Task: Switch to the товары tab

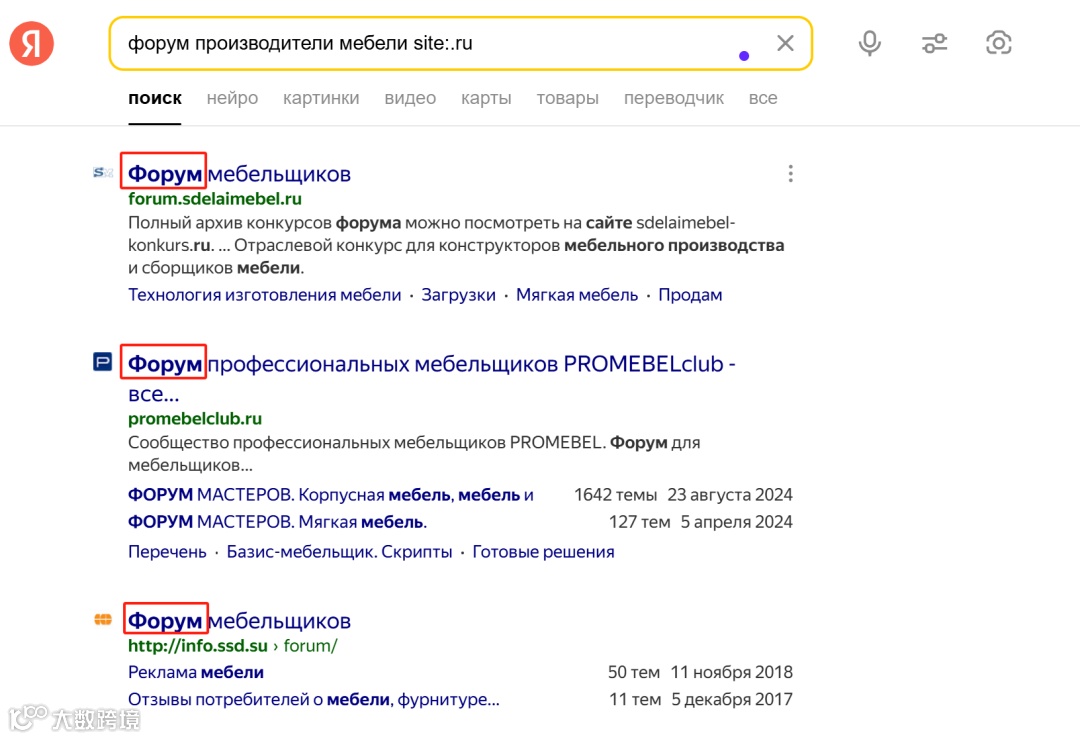Action: pos(568,98)
